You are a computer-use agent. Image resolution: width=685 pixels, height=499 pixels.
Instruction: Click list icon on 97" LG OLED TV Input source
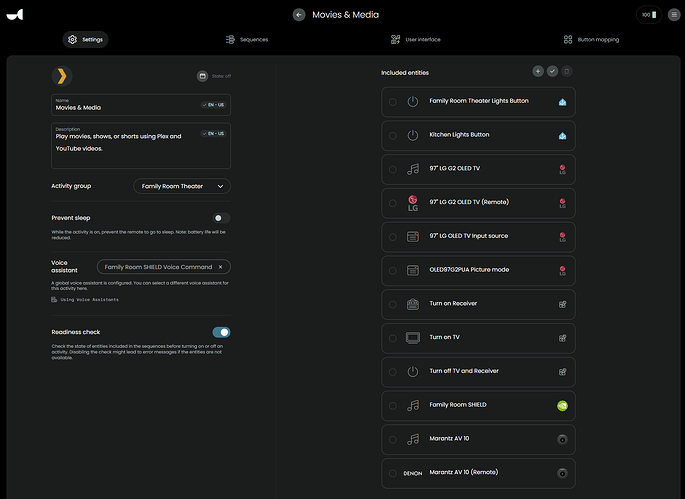point(413,237)
